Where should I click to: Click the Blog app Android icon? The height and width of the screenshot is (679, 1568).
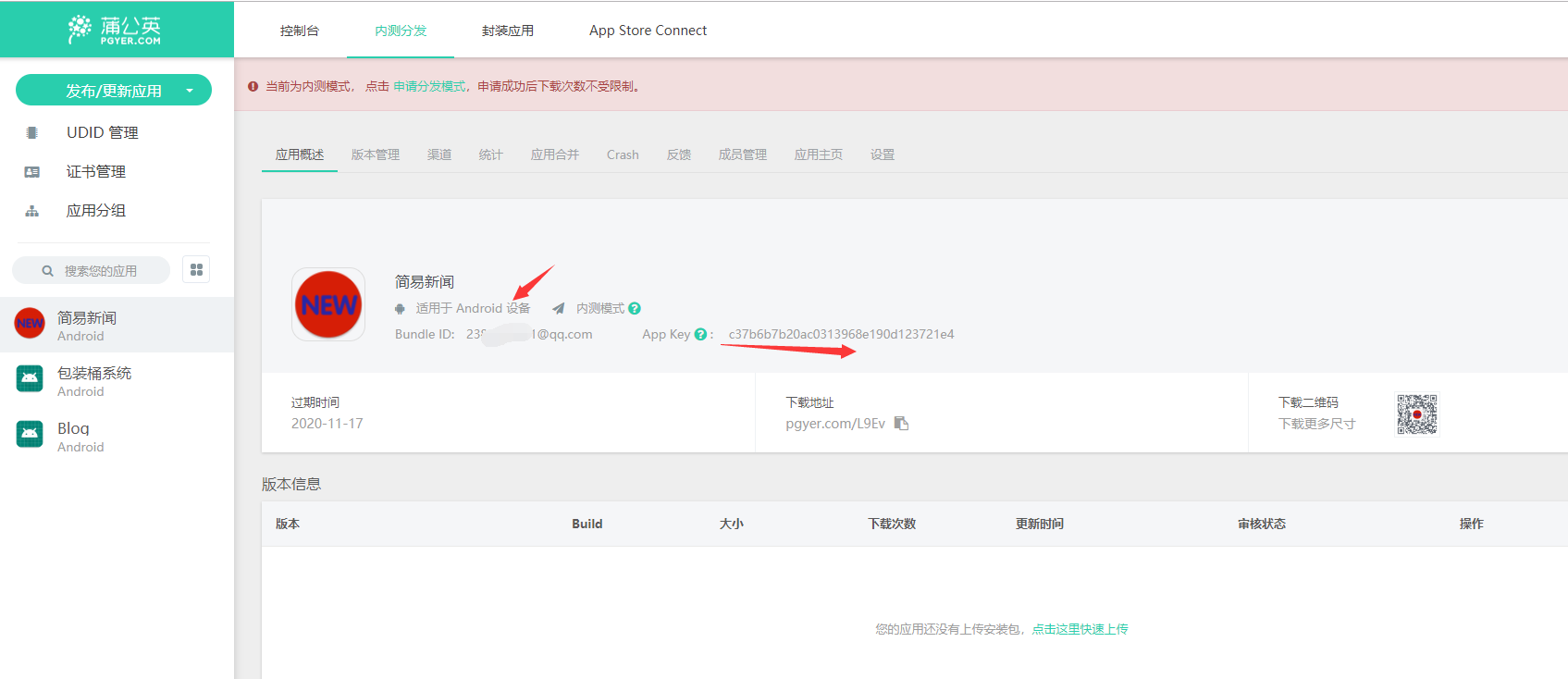coord(30,435)
